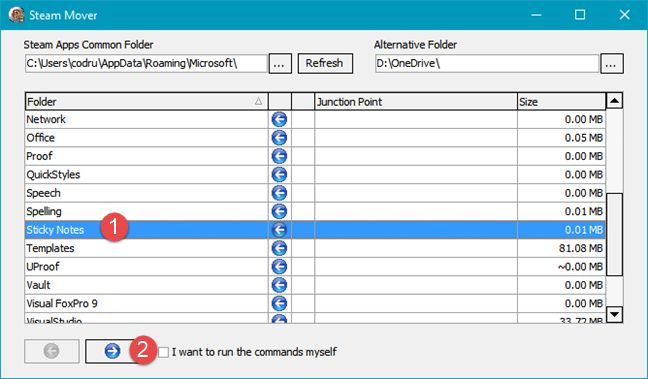Click the blue arrow icon in Sticky Notes row
Viewport: 648px width, 379px height.
pyautogui.click(x=279, y=230)
